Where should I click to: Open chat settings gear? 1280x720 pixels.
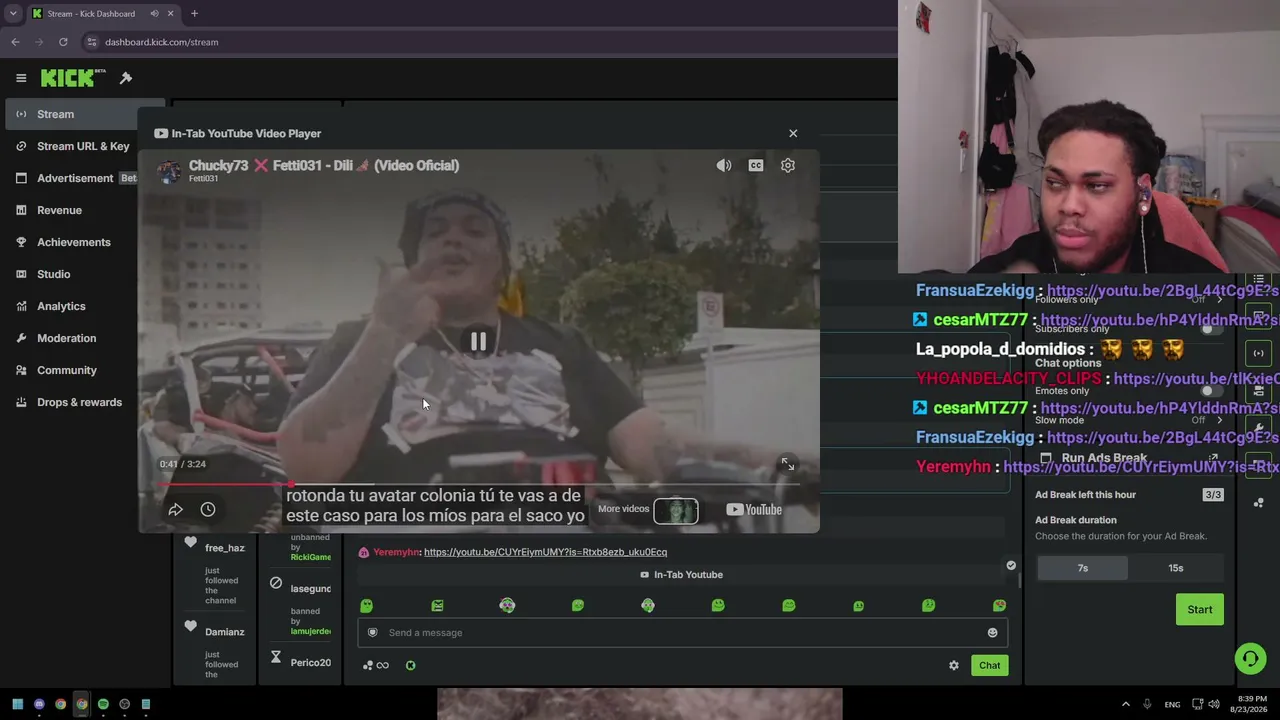coord(954,665)
